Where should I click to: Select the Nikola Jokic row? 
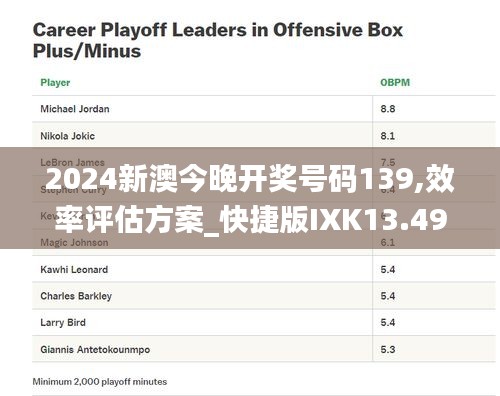[x=264, y=136]
